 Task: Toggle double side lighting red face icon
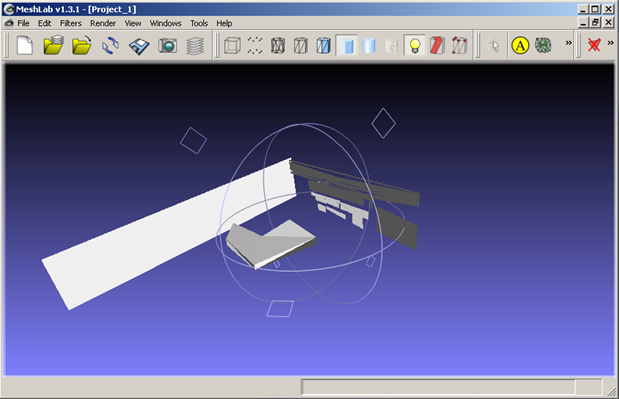tap(437, 45)
